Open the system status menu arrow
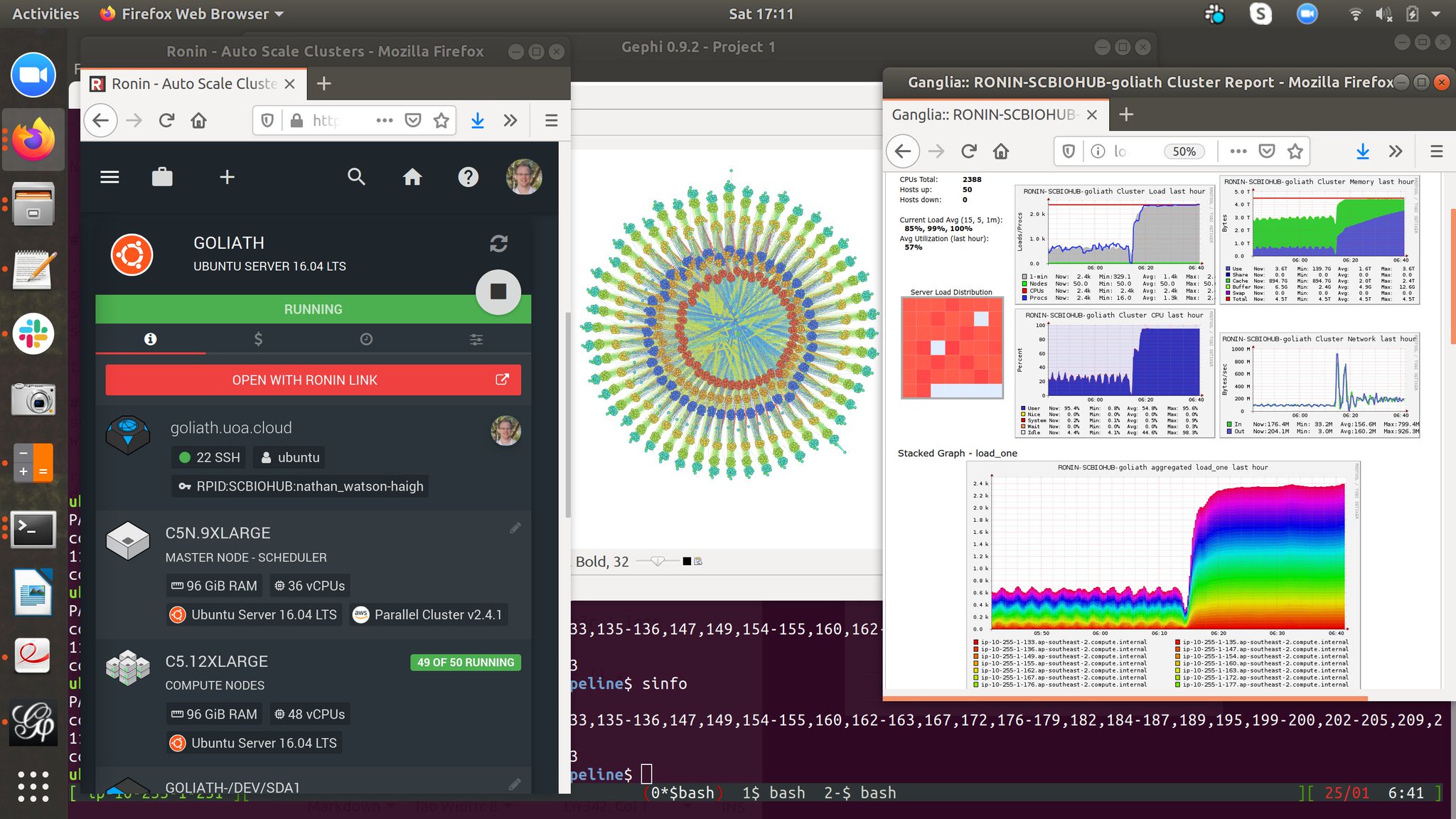1456x819 pixels. point(1435,14)
